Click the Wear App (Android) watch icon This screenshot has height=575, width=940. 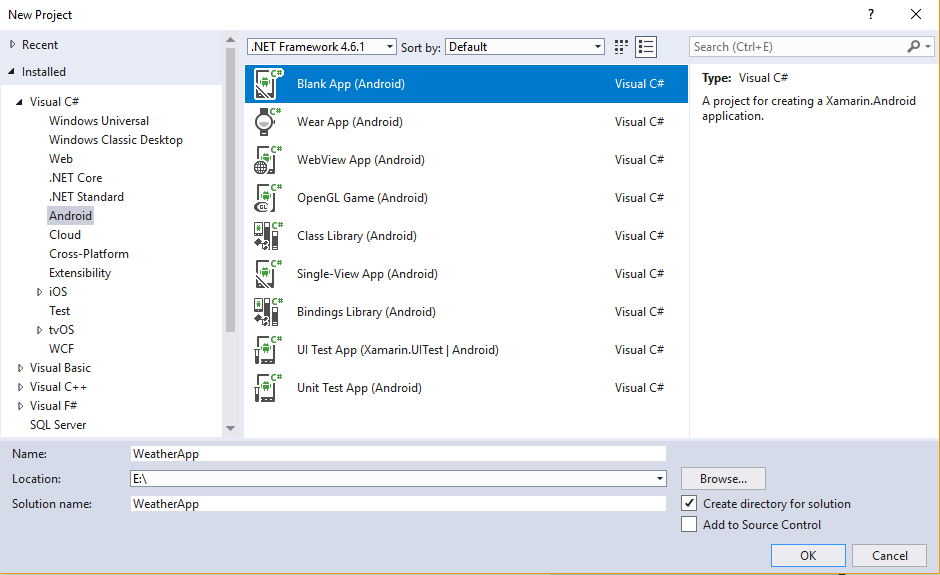(267, 122)
